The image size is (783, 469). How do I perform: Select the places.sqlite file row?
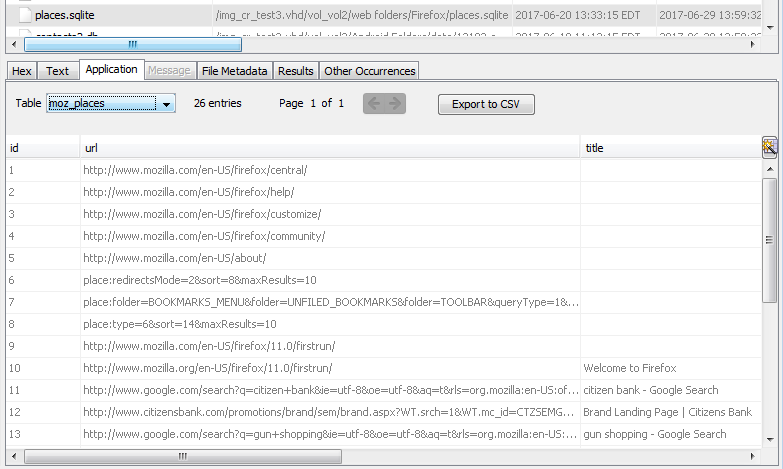384,15
